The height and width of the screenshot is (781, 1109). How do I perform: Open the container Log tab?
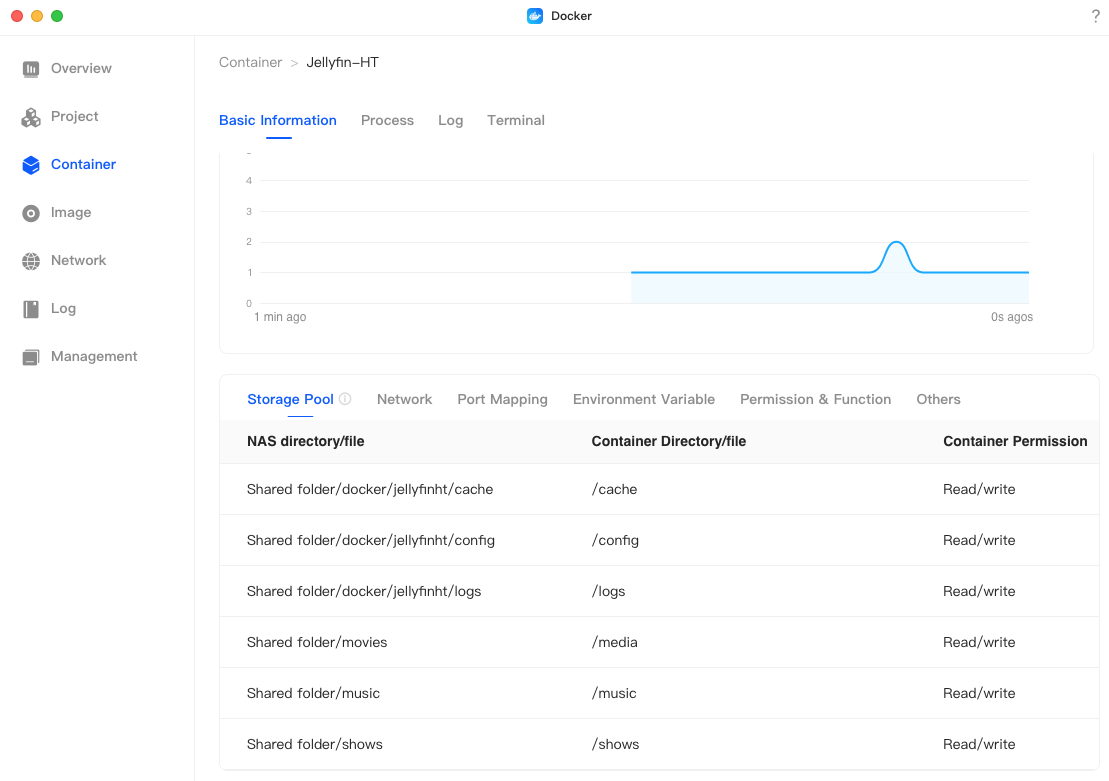[x=450, y=120]
